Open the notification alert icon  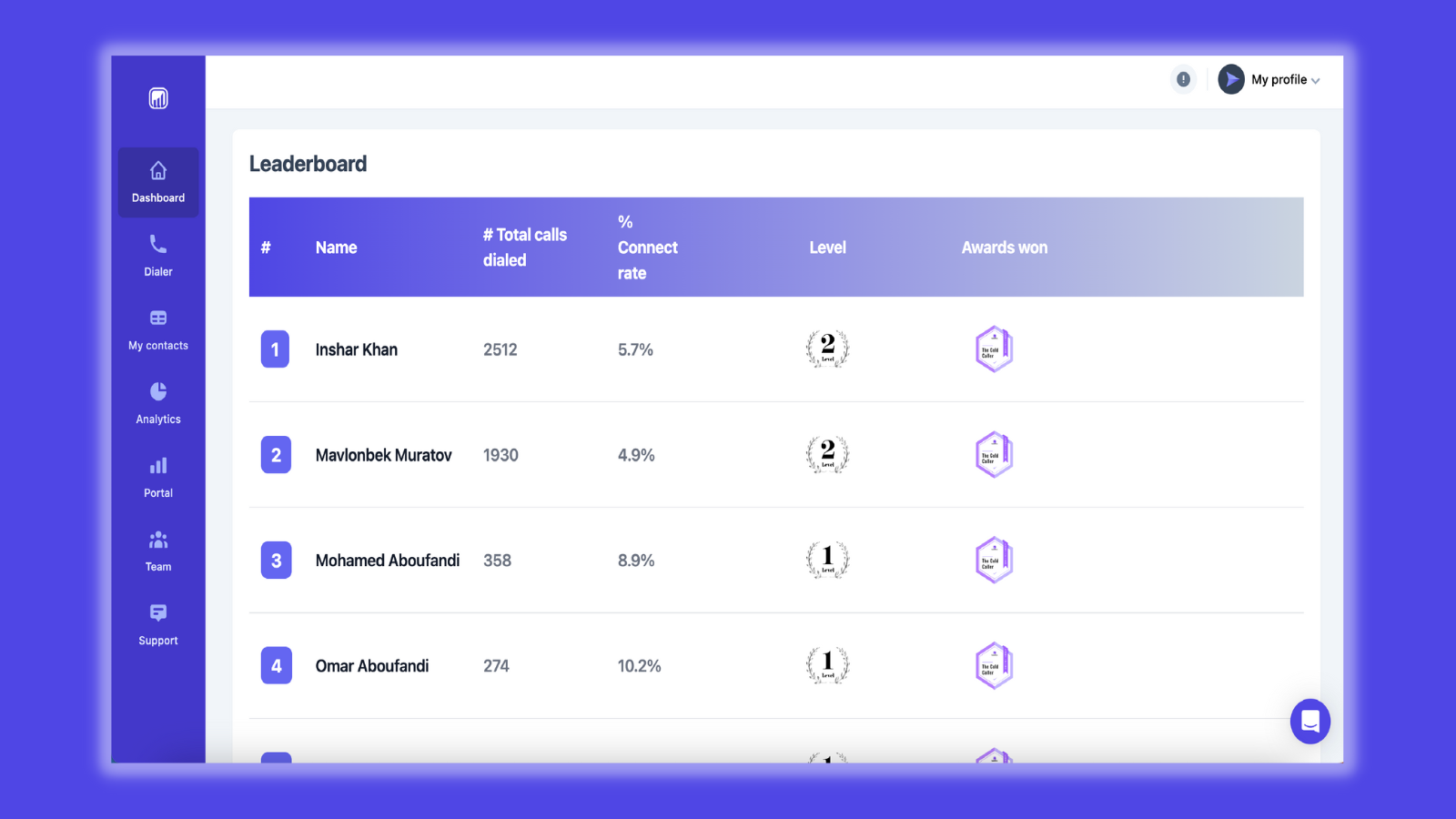tap(1183, 80)
